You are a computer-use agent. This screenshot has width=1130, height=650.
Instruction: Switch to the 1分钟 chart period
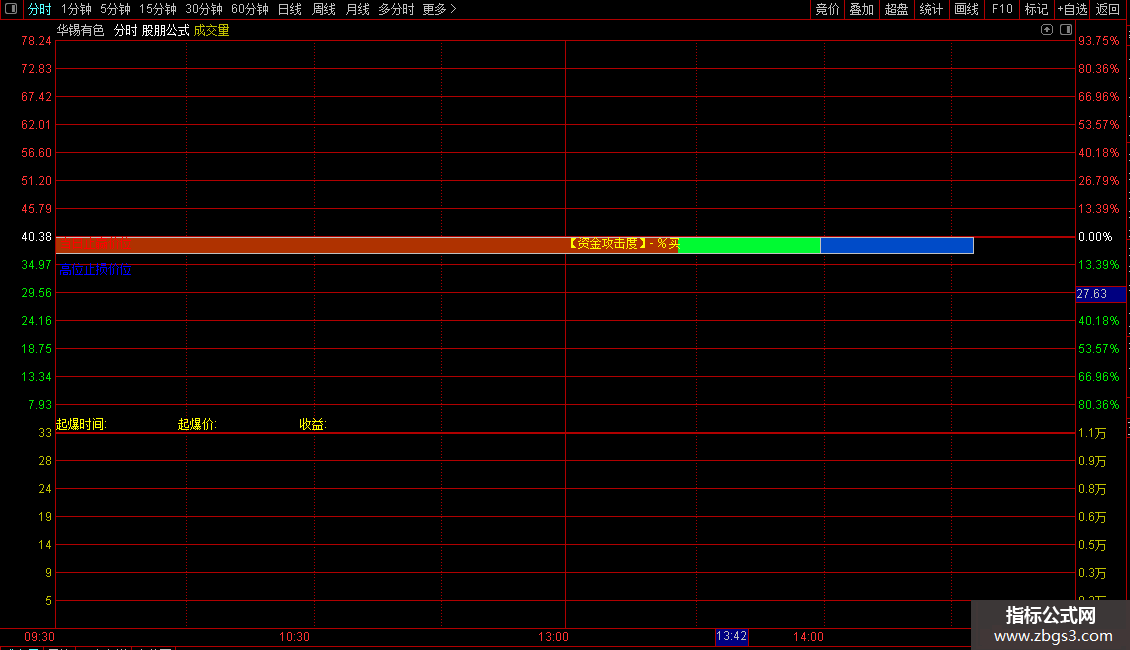pos(76,9)
